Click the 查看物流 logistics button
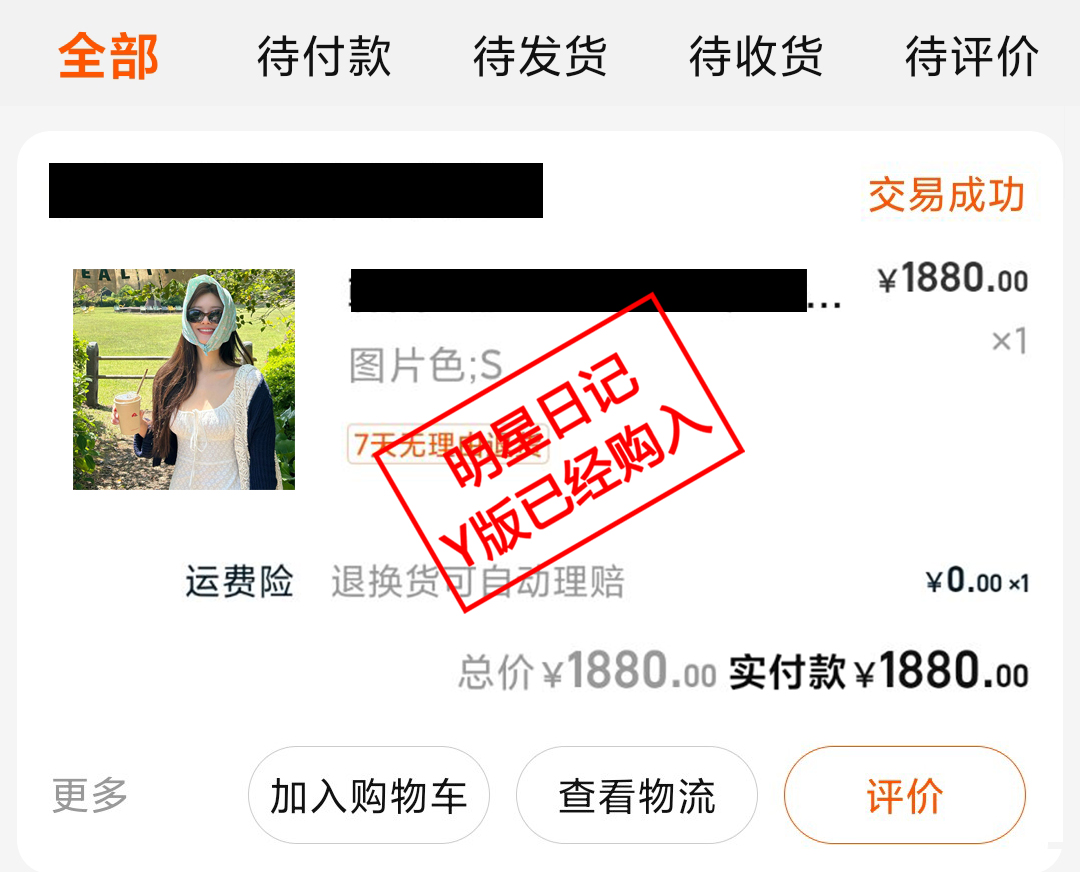The image size is (1080, 872). coord(636,795)
